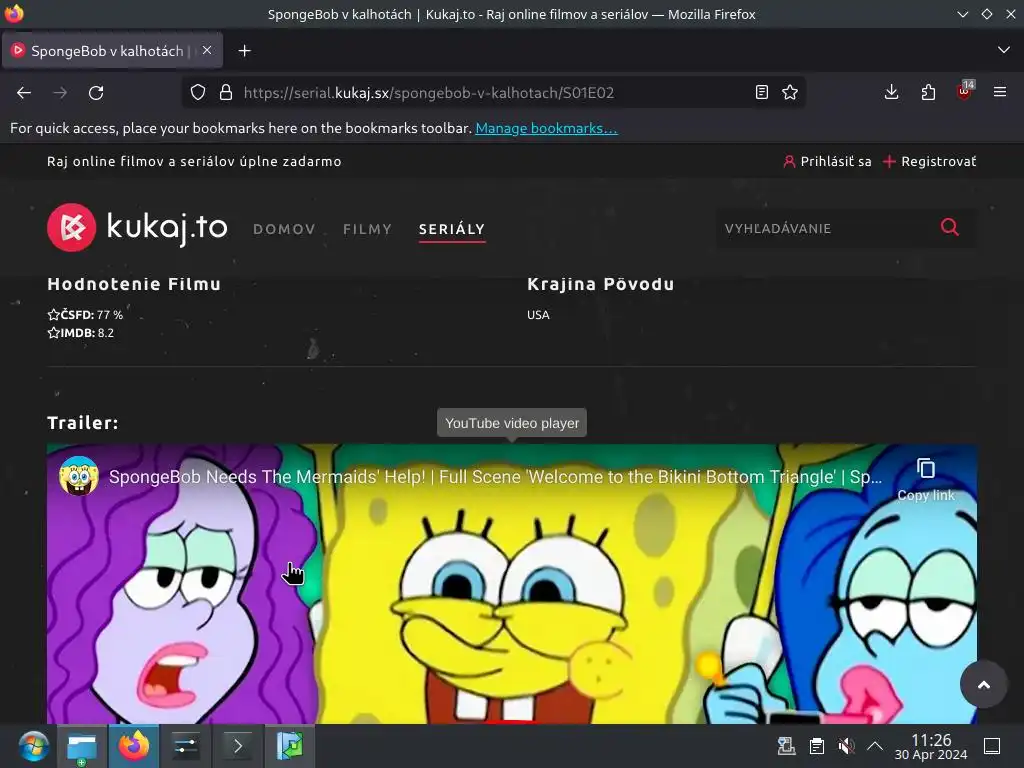
Task: Open the tracking protection shield icon
Action: pyautogui.click(x=198, y=93)
